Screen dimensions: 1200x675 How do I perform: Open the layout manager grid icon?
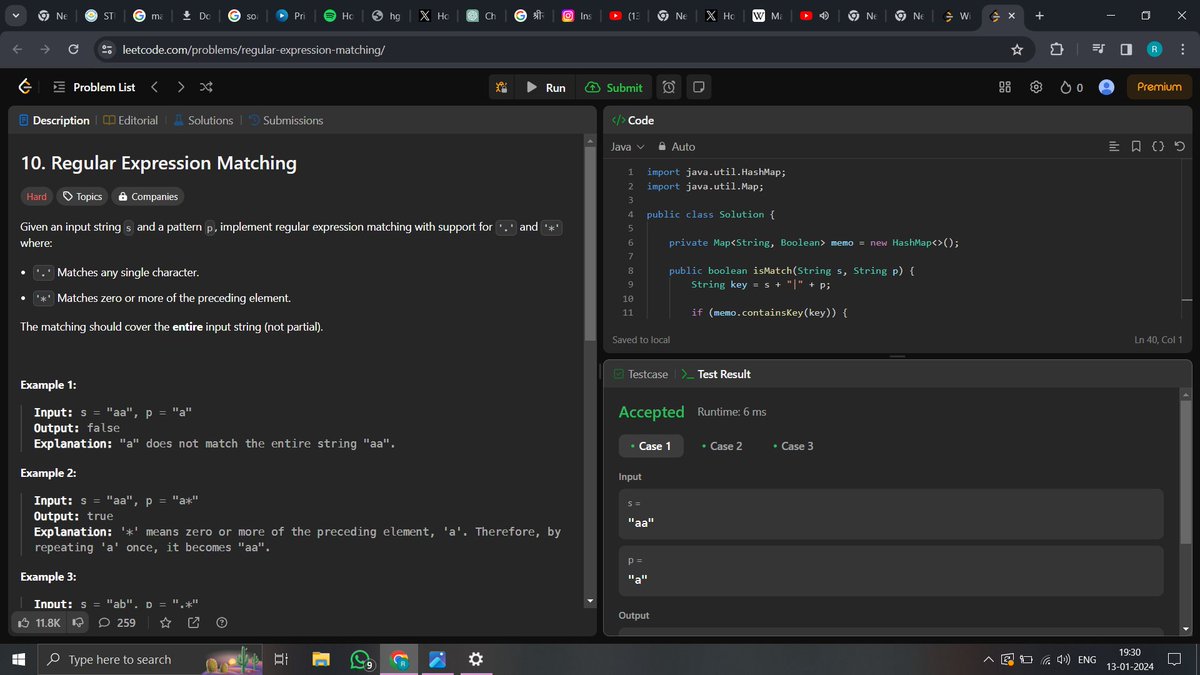(1006, 87)
